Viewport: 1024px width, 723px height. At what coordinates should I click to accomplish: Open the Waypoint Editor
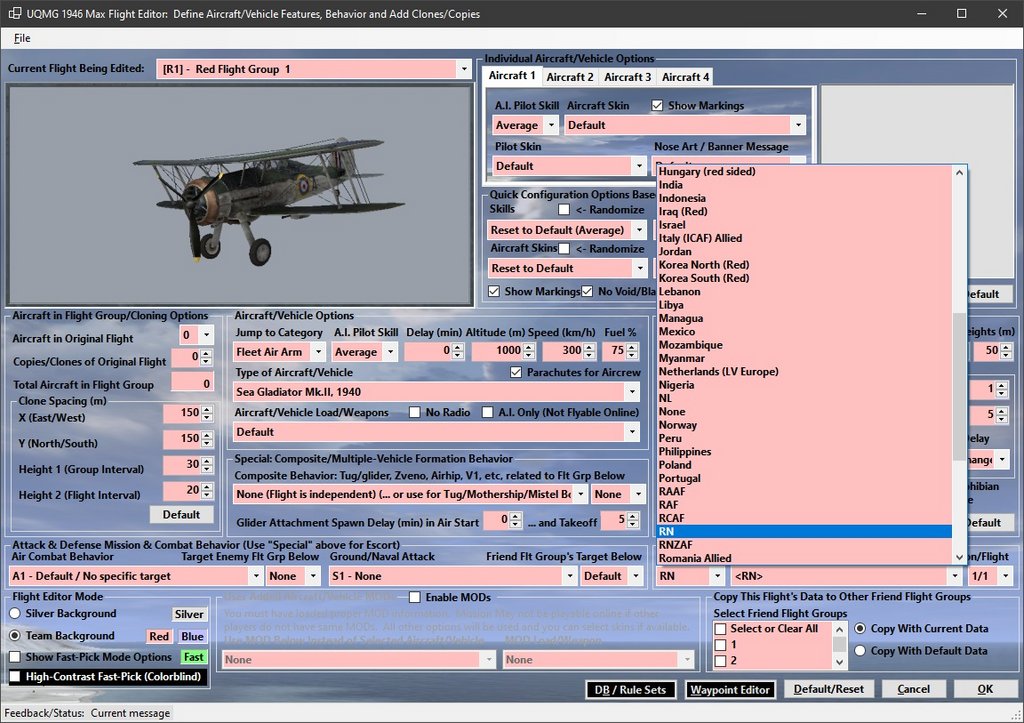(x=730, y=690)
